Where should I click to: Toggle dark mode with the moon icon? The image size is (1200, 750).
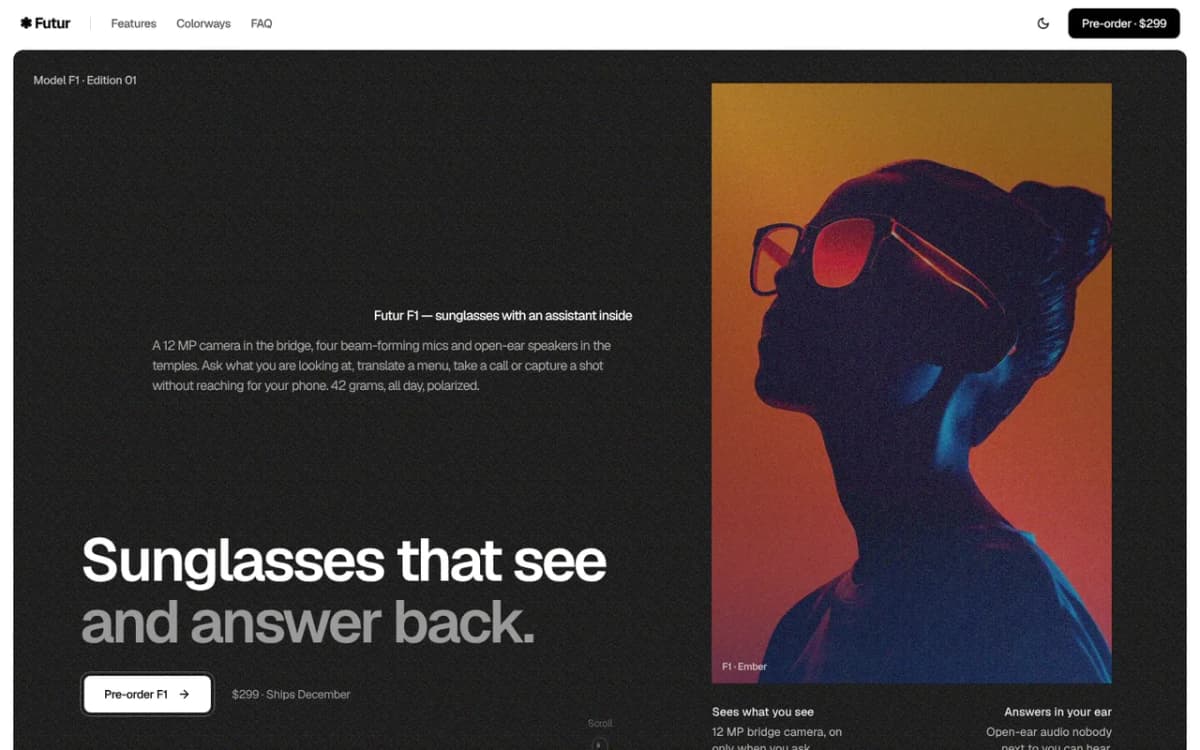click(1043, 23)
